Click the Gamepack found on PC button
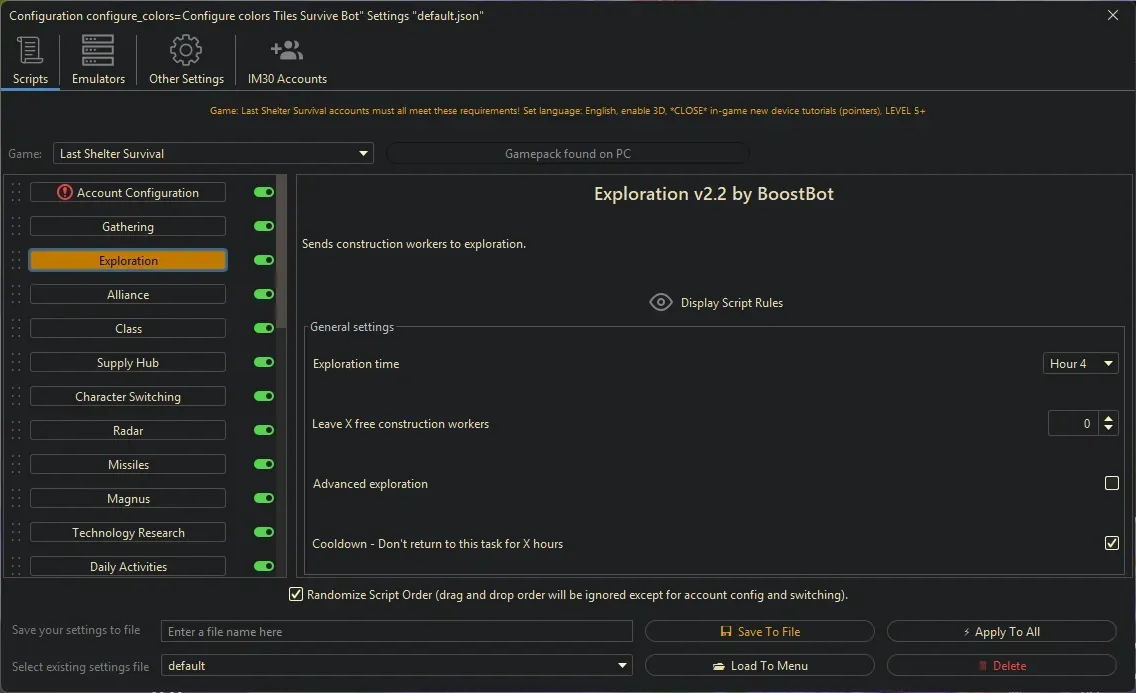 [568, 154]
